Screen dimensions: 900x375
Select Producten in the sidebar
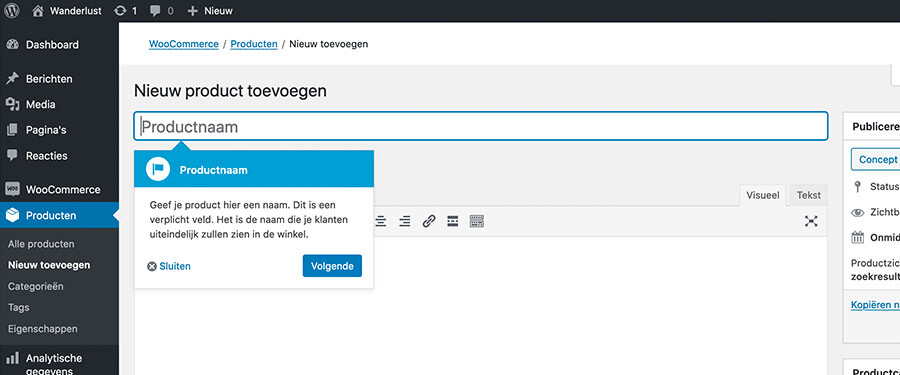59,215
